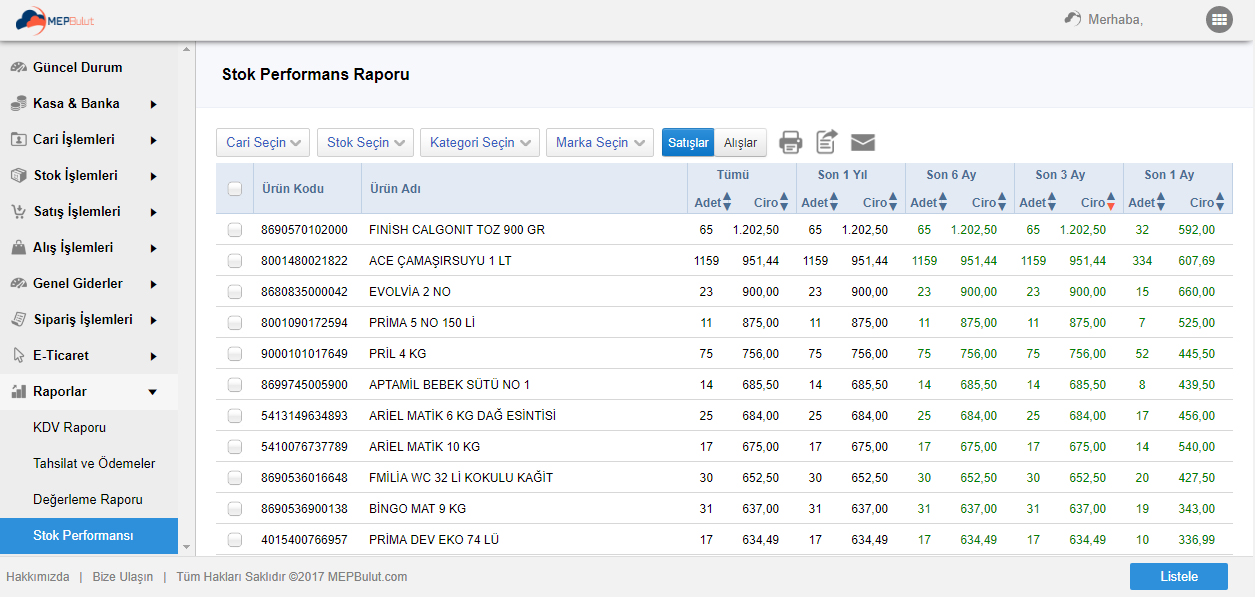Click the Ürün Adı column header
This screenshot has width=1255, height=597.
coord(395,189)
